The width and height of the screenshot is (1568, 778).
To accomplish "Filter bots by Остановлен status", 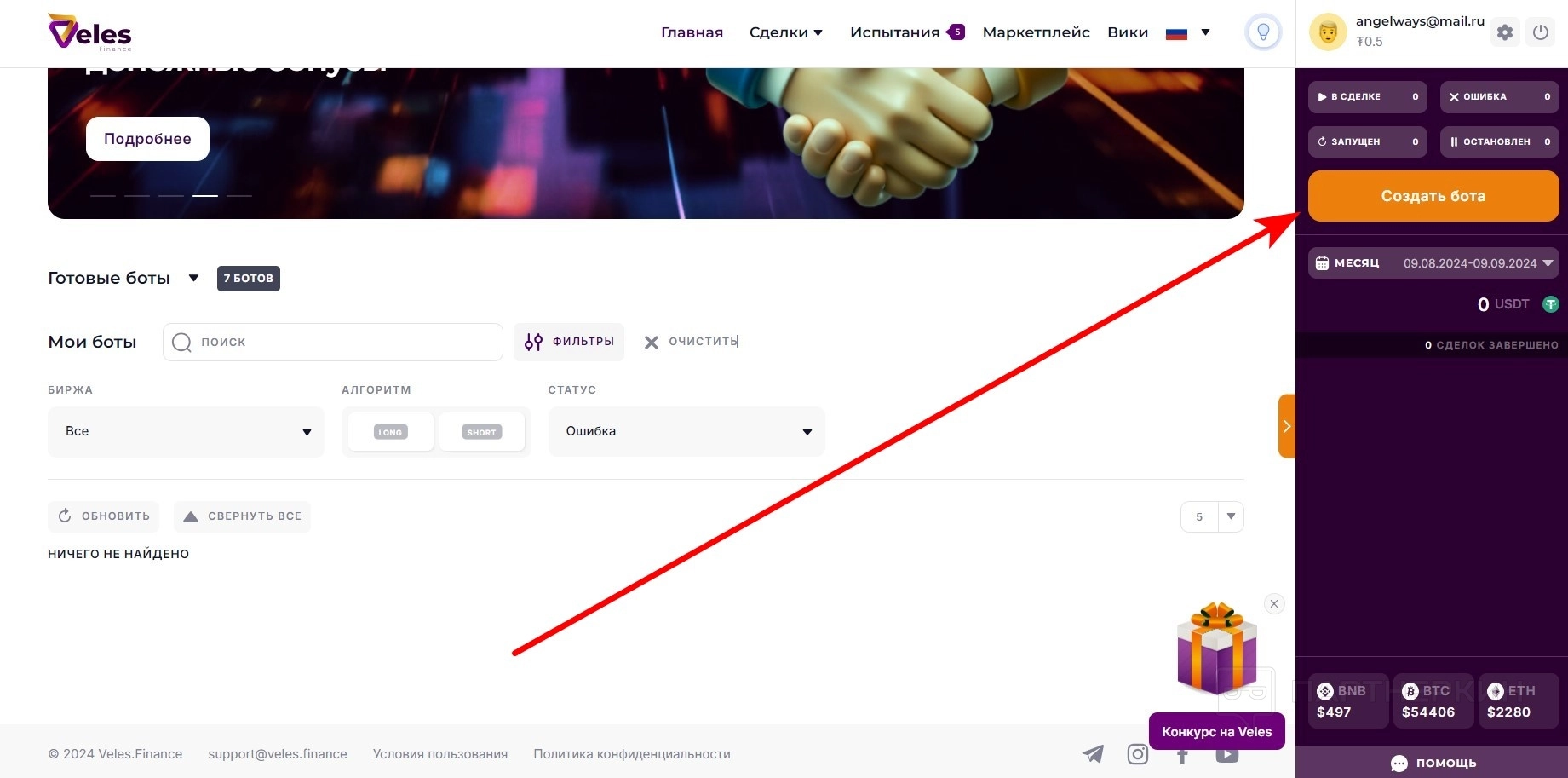I will [1500, 141].
